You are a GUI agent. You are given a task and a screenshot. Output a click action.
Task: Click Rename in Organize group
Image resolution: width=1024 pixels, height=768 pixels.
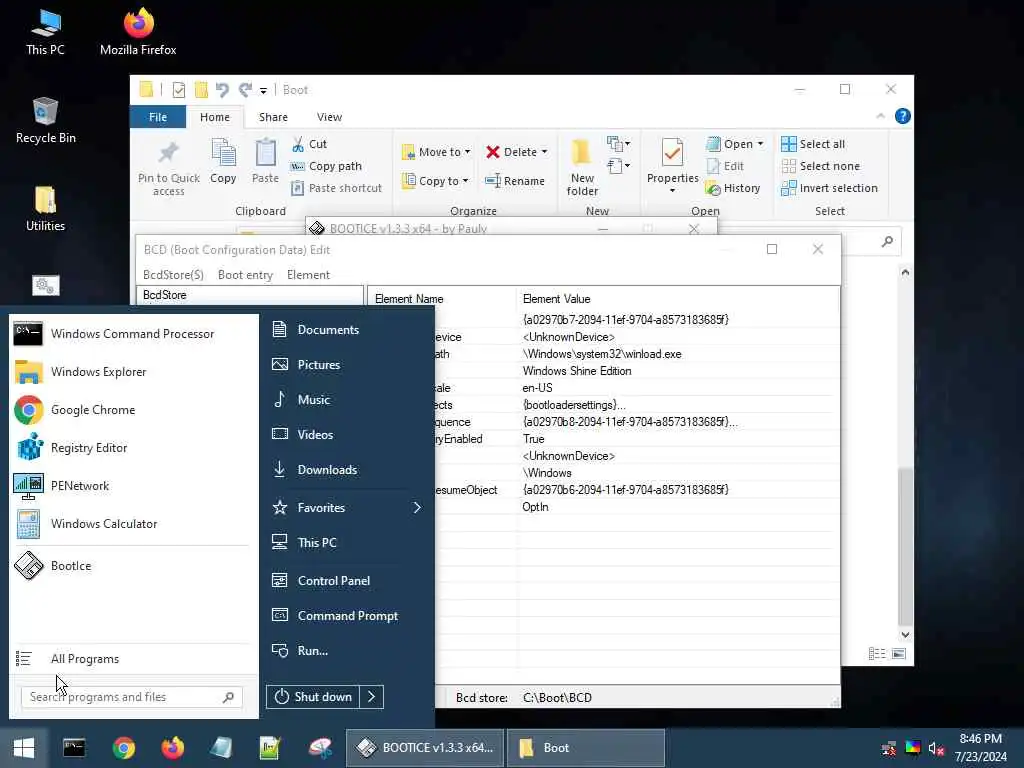tap(515, 181)
